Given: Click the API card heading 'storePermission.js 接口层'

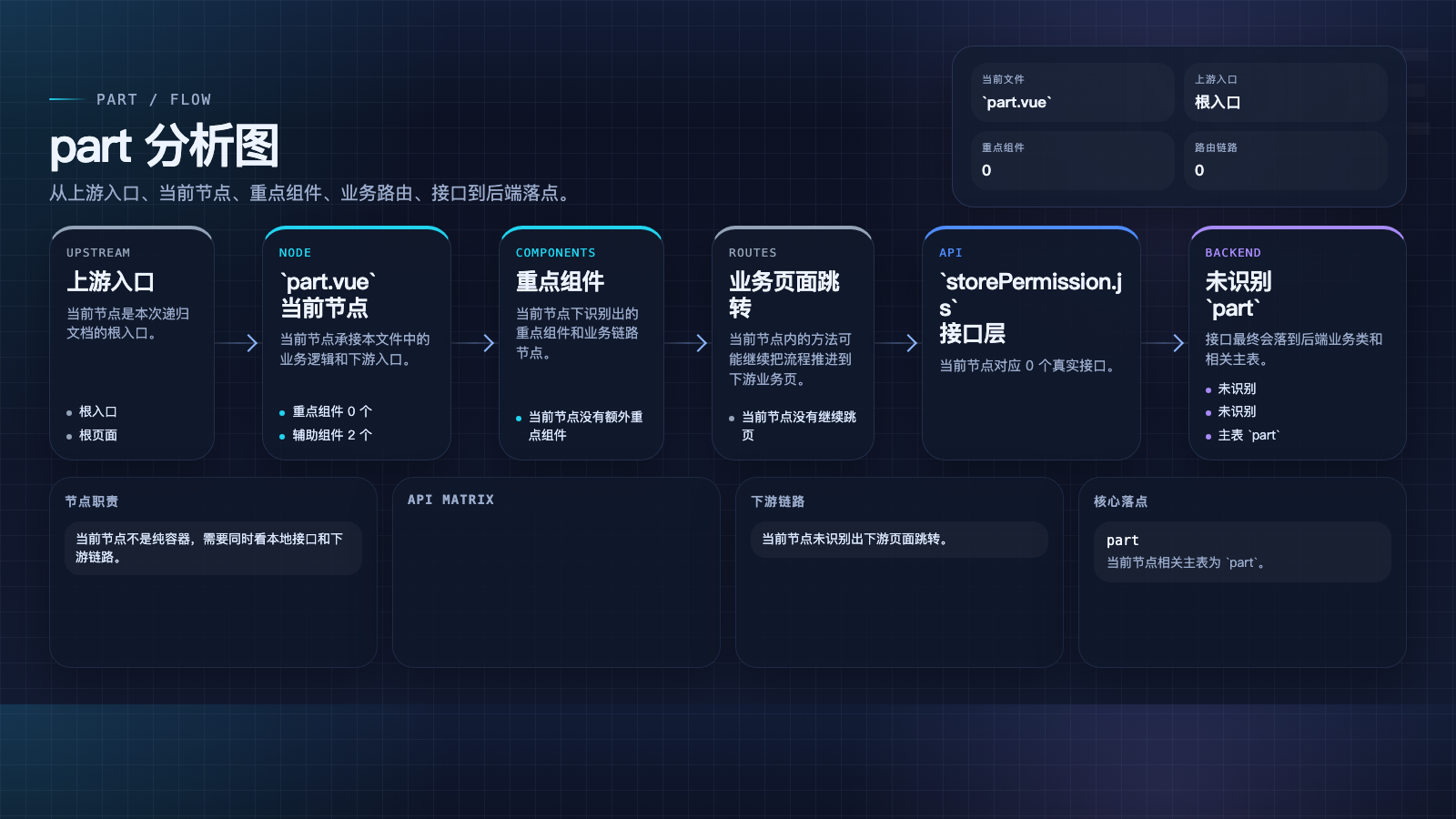Looking at the screenshot, I should 1031,308.
